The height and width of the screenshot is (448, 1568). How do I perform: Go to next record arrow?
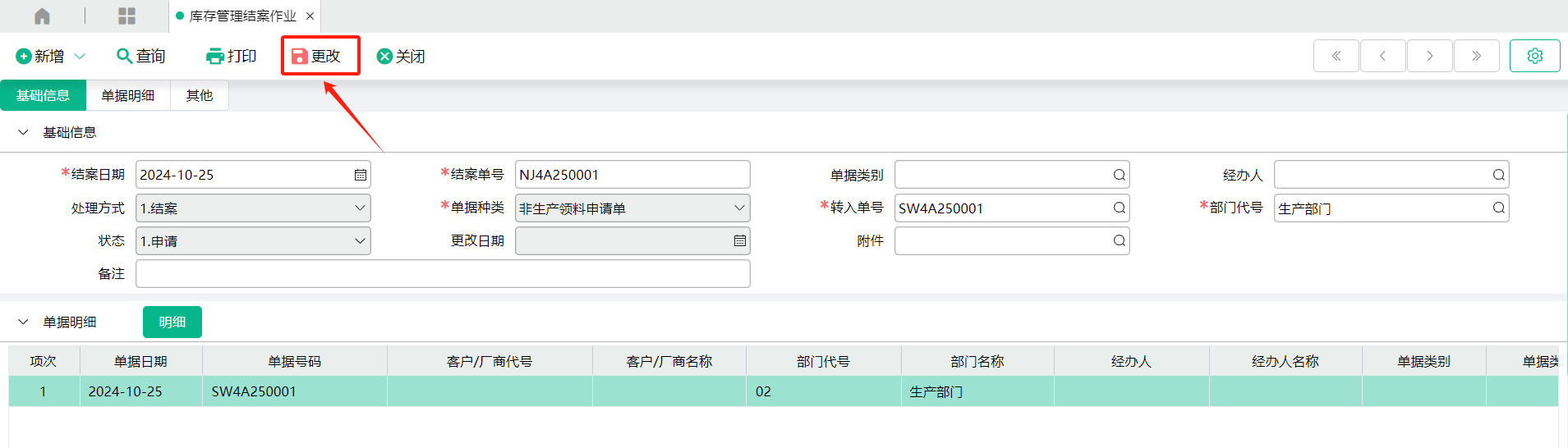(x=1429, y=56)
